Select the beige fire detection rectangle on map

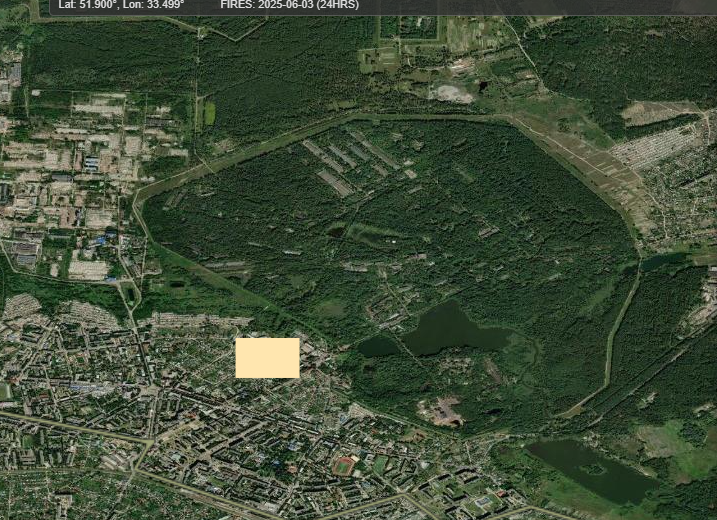268,358
